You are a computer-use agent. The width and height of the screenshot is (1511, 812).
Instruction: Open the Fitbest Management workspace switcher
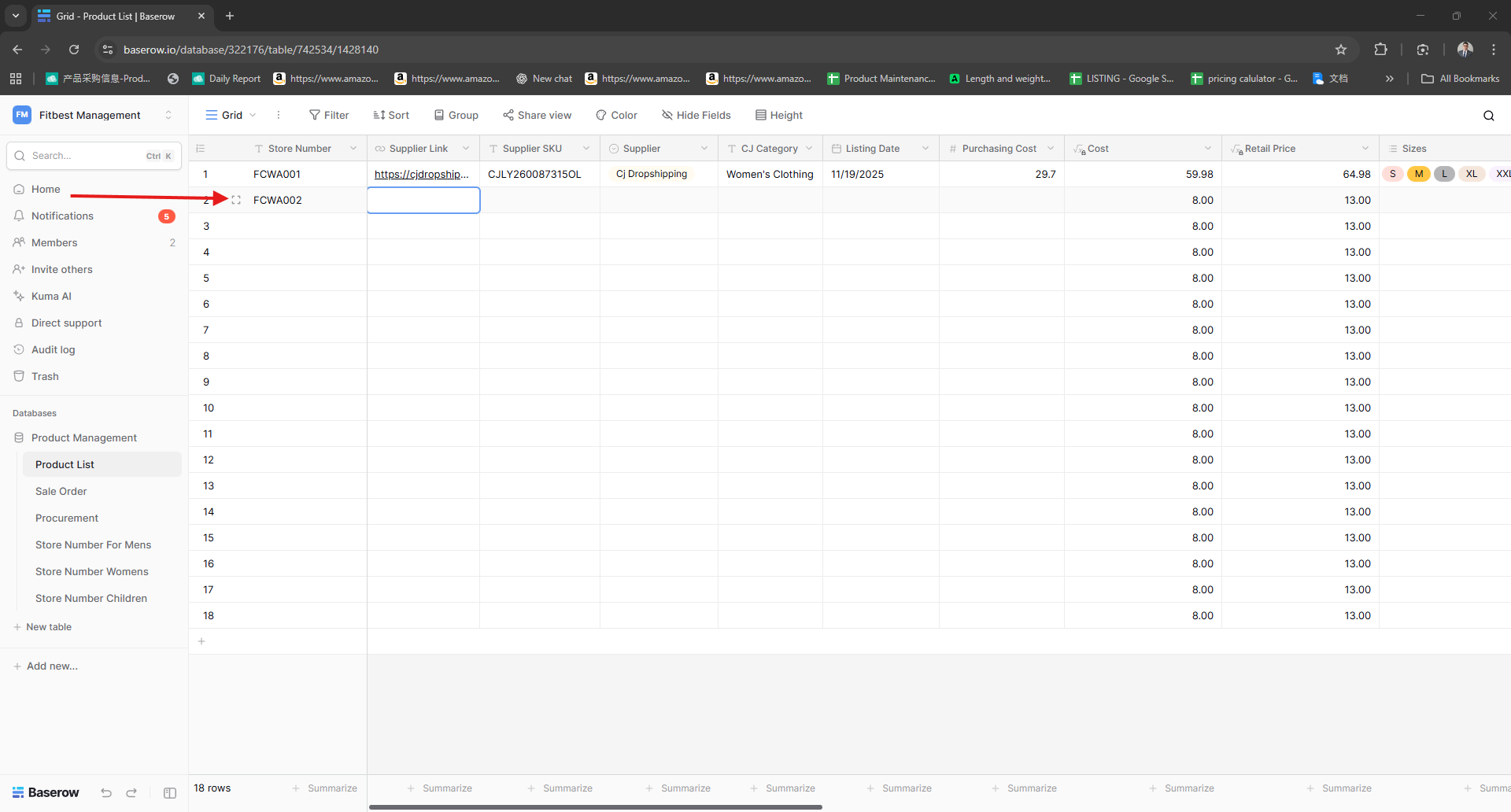pos(92,115)
